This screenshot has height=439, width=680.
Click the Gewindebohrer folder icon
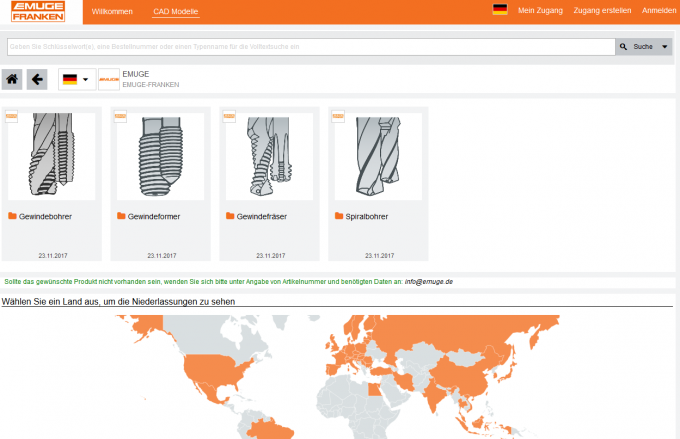tap(12, 216)
